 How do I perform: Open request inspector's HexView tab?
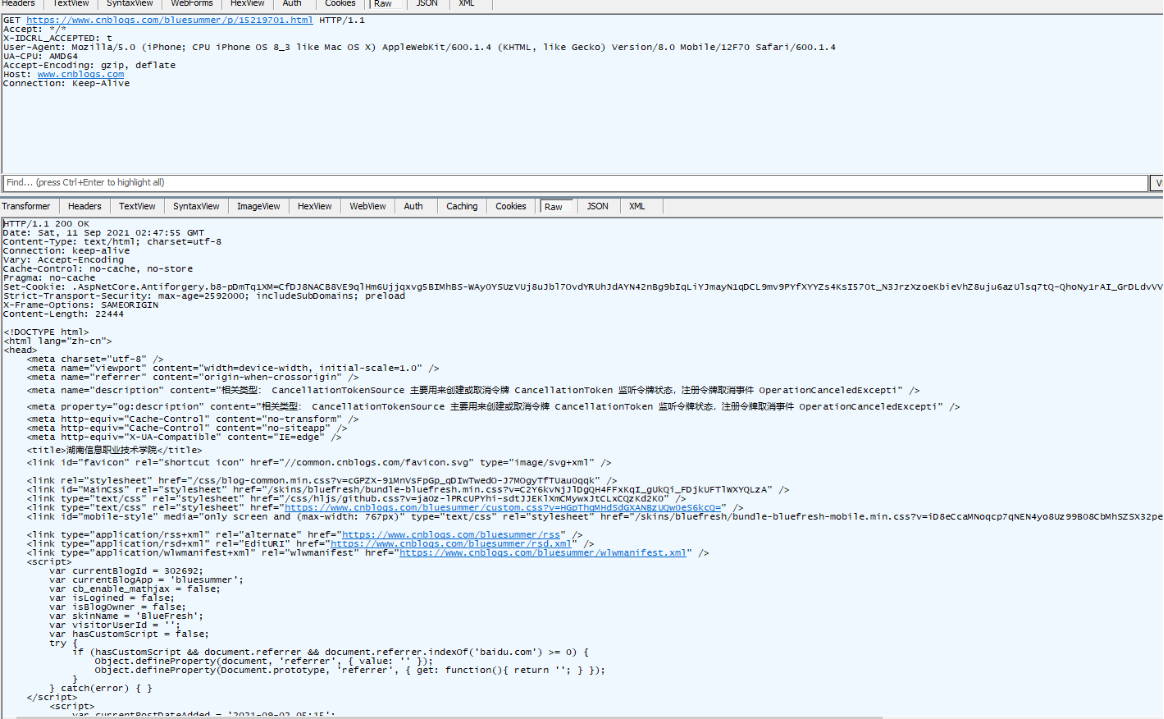247,4
